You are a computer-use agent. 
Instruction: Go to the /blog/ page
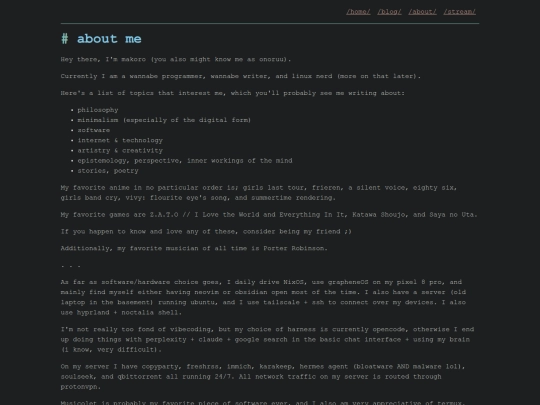[389, 12]
